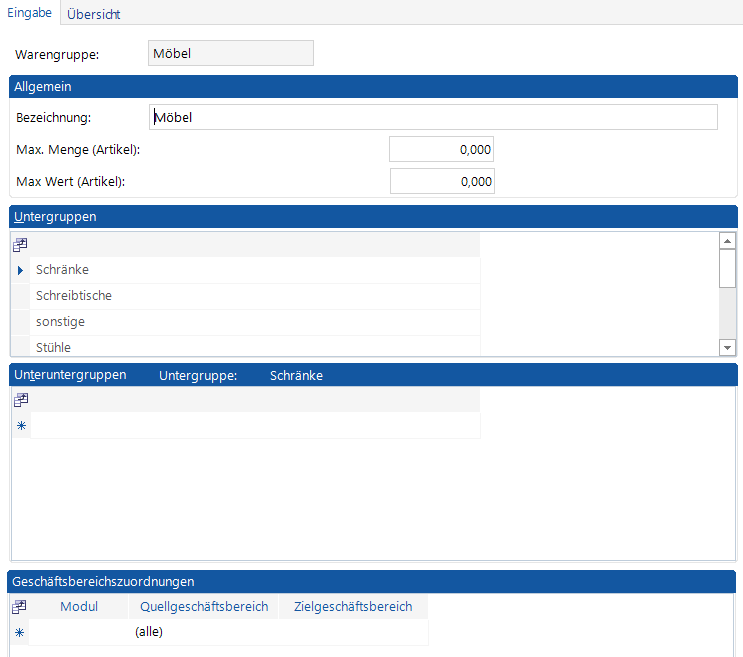Click the Untergruppen grid selector icon

click(x=20, y=244)
